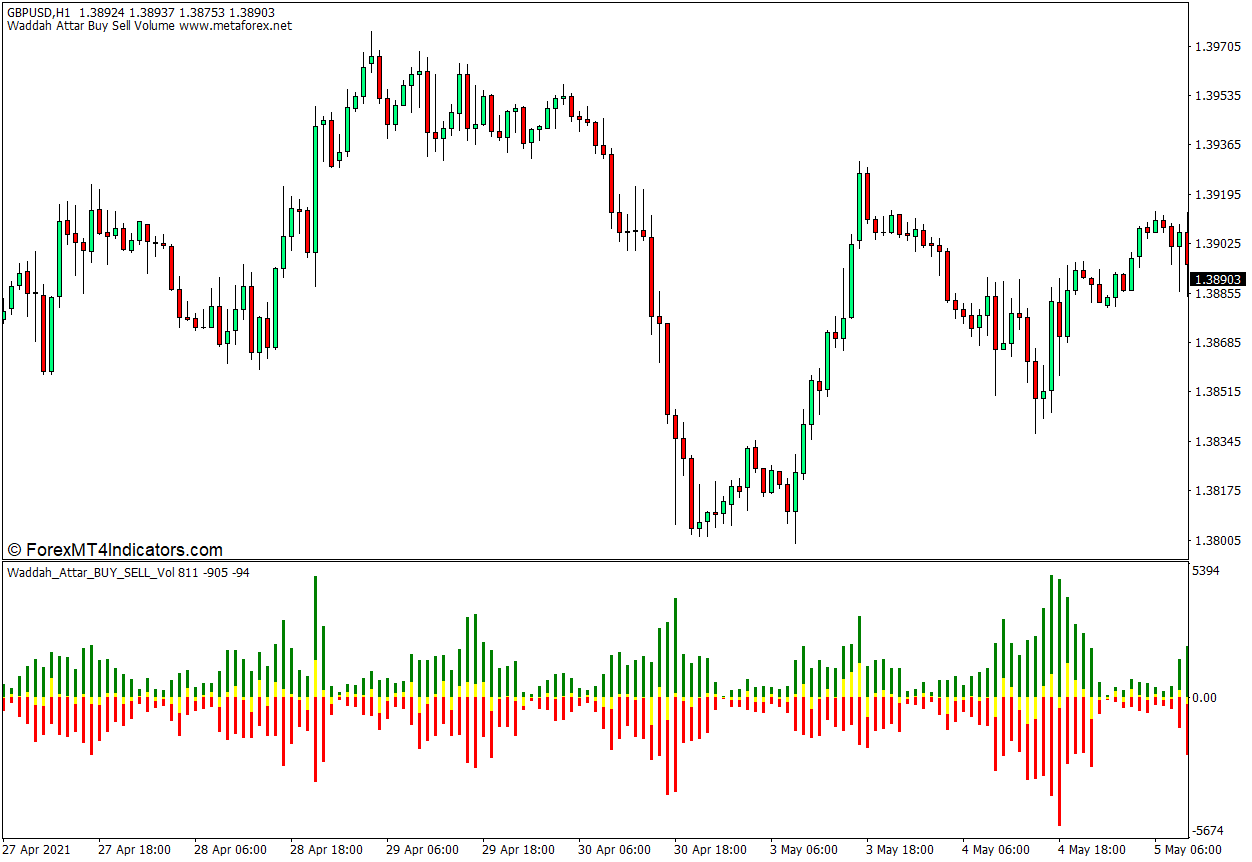Select the 3 May 18:00 time label
This screenshot has height=862, width=1252.
tap(902, 850)
